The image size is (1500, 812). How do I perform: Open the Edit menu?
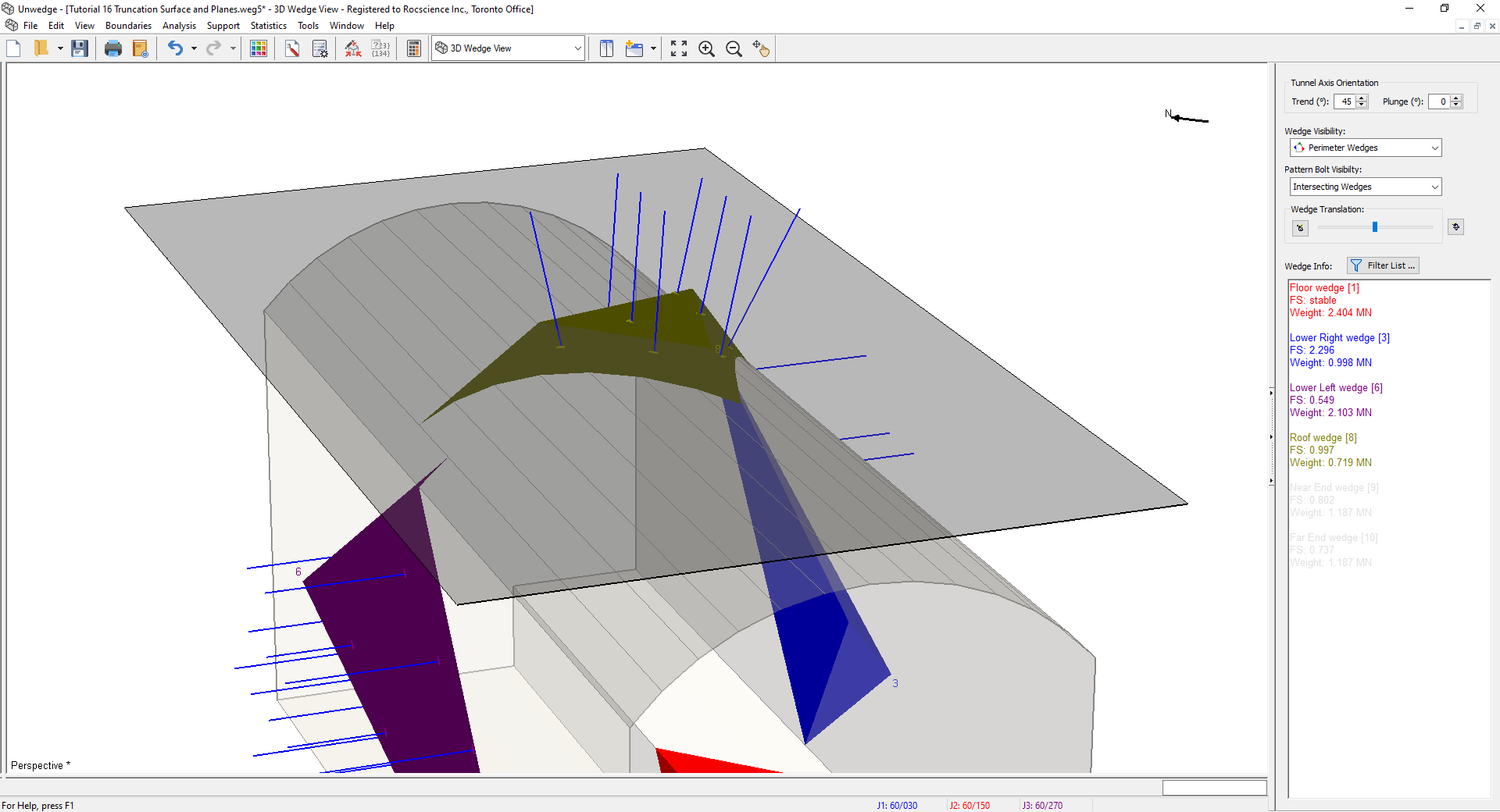click(56, 26)
